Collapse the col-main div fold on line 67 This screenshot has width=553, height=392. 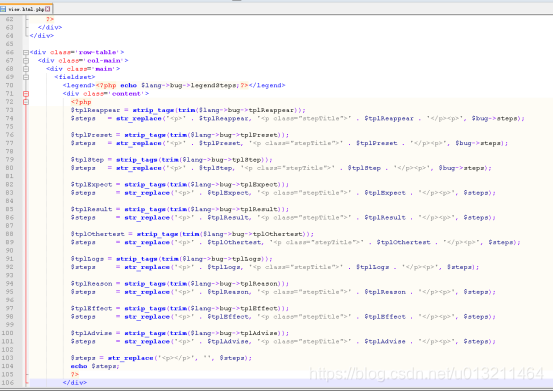click(x=26, y=60)
